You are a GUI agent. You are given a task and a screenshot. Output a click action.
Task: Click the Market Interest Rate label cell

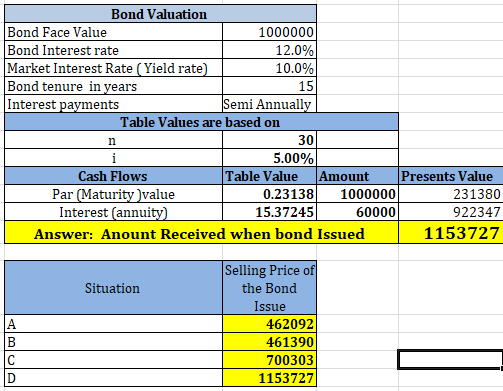[x=114, y=68]
